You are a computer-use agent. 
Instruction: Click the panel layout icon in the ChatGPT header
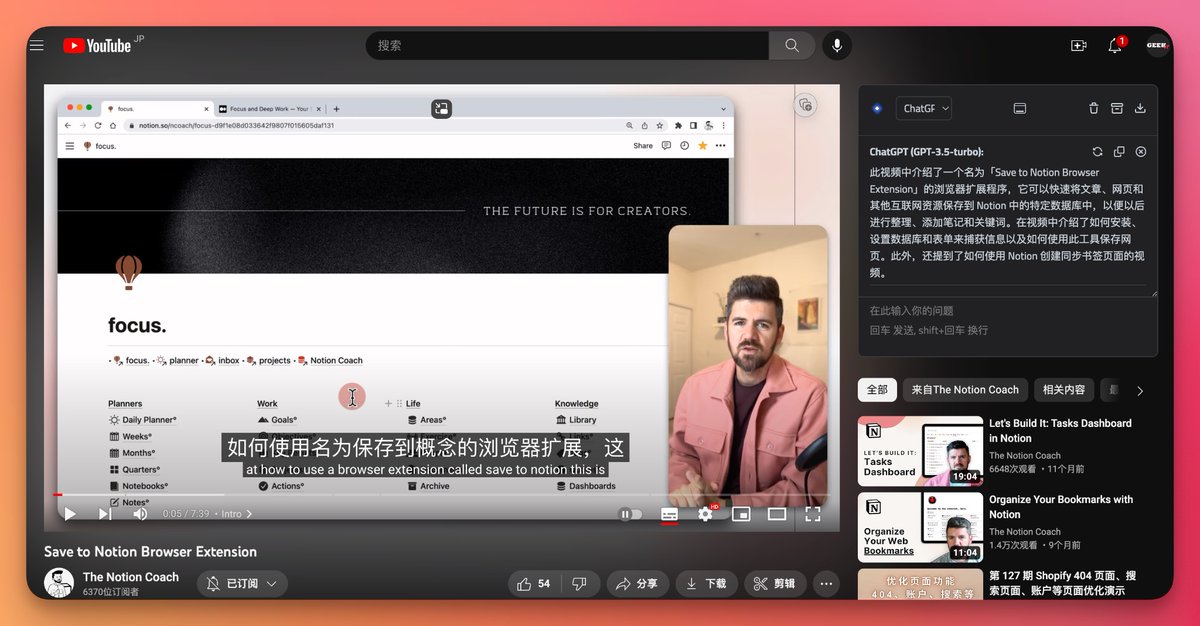tap(1020, 108)
